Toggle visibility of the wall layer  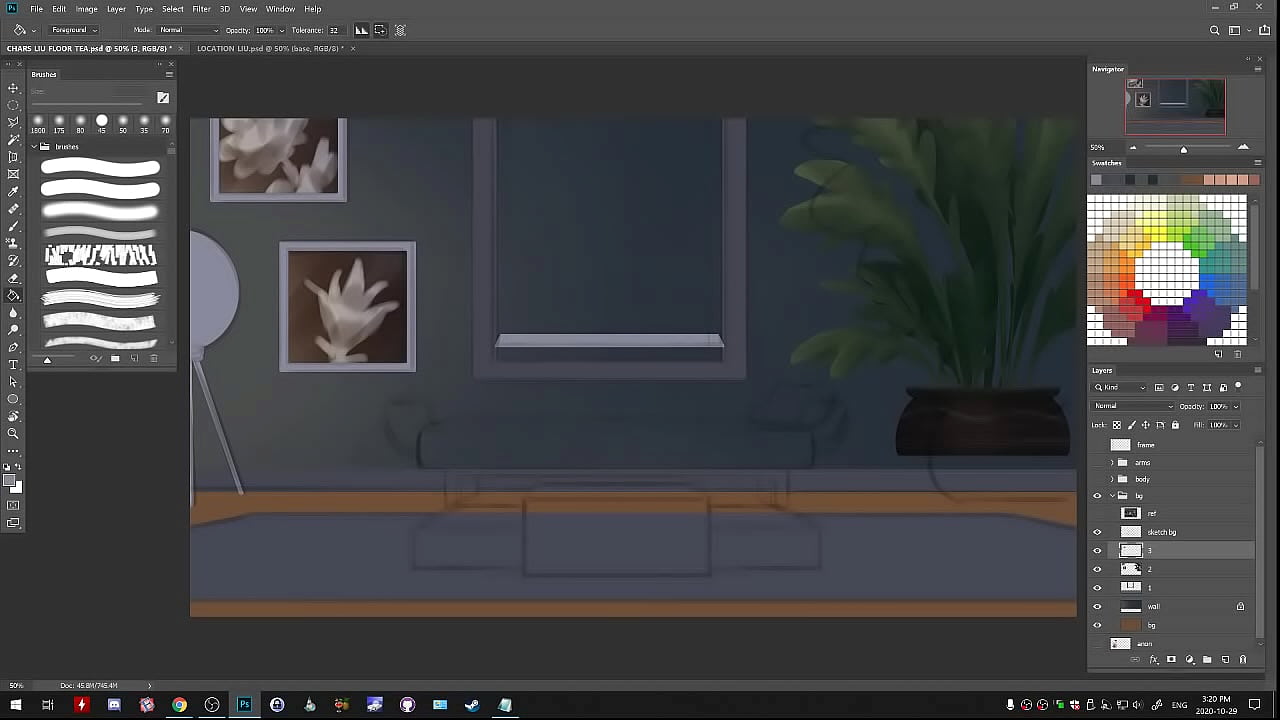[1097, 607]
